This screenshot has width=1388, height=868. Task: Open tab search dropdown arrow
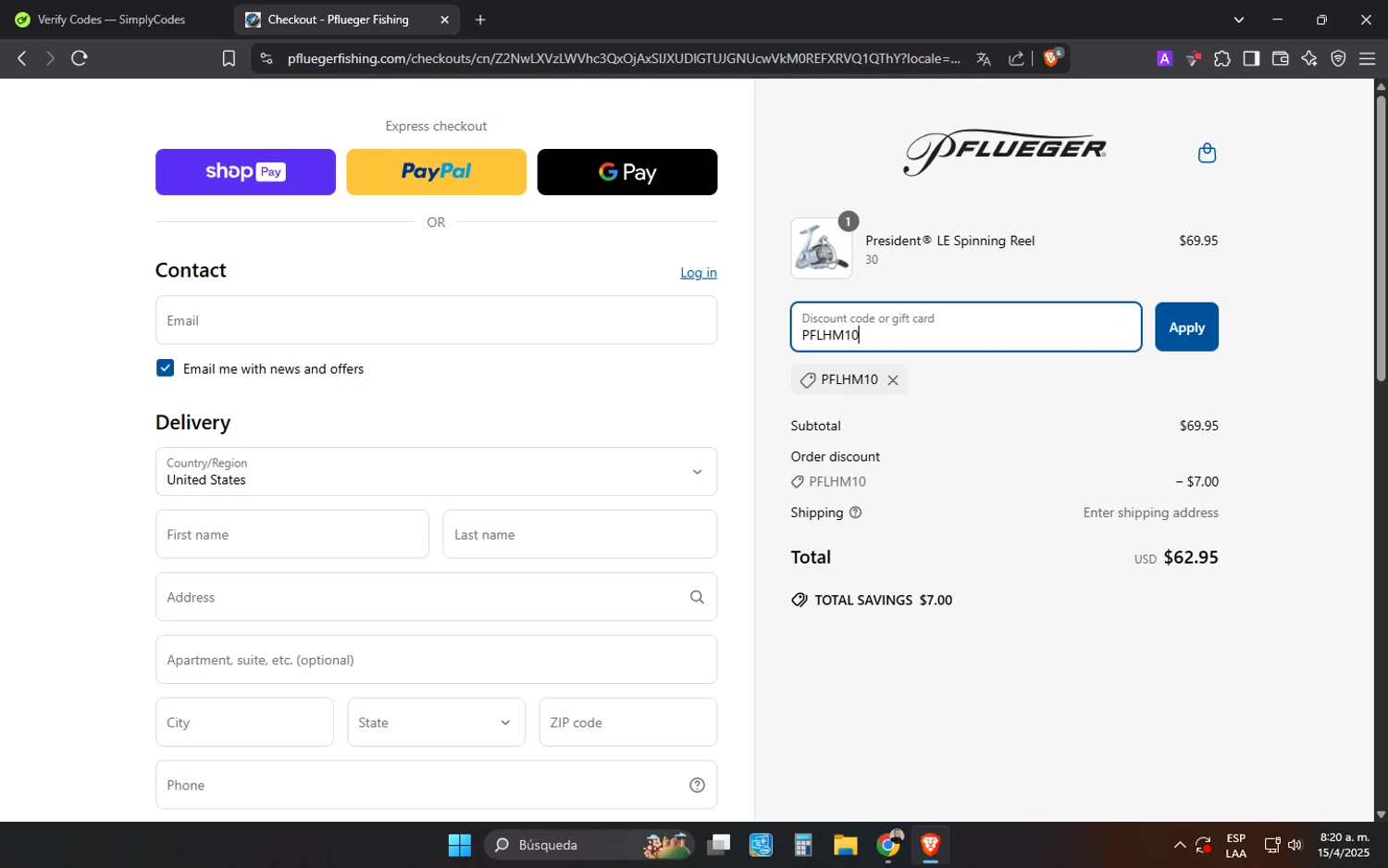[x=1239, y=19]
